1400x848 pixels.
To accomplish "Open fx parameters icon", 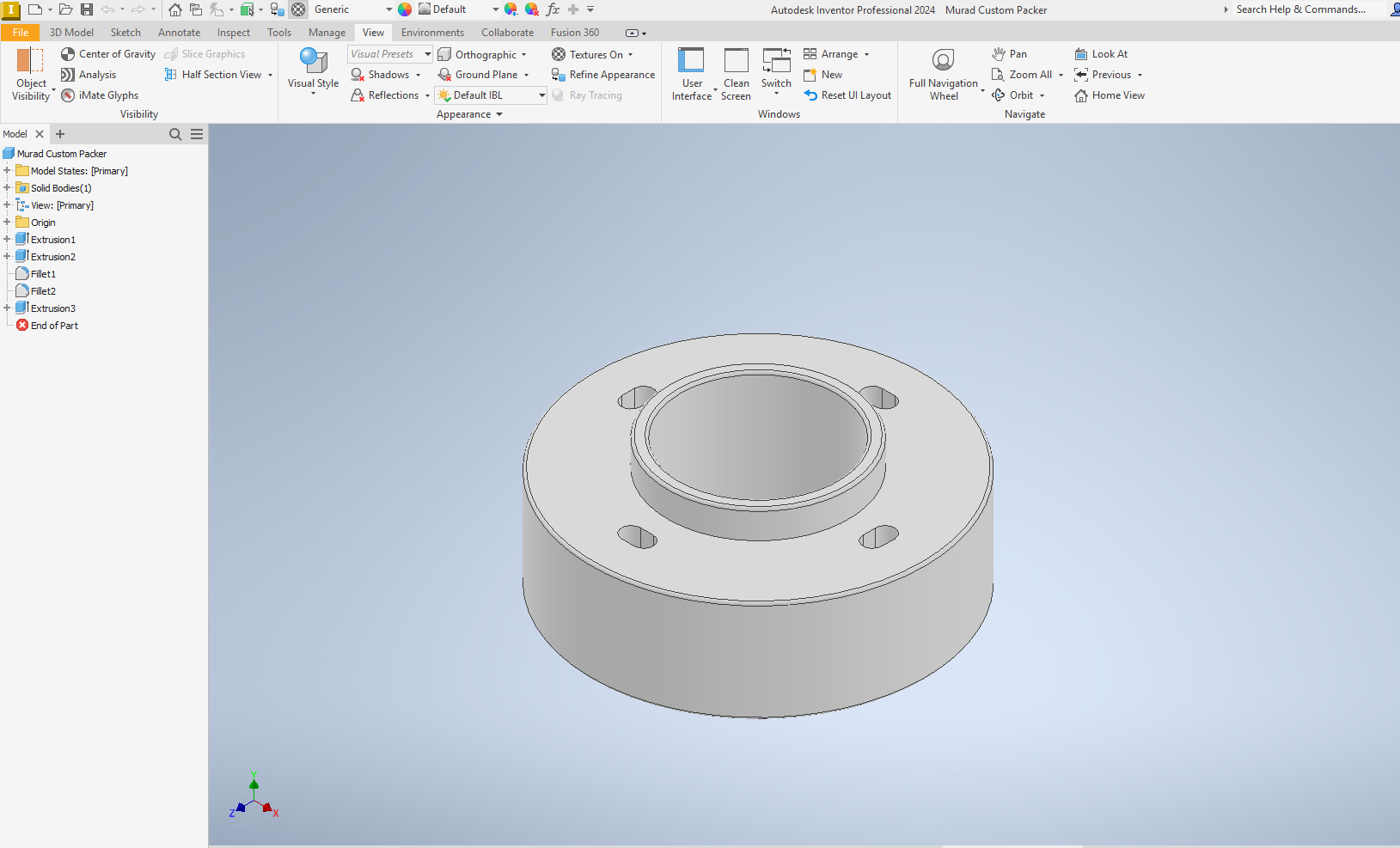I will coord(553,9).
